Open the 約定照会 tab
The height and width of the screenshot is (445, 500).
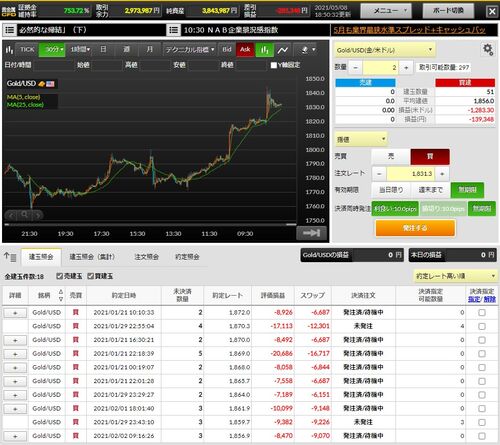click(x=187, y=257)
